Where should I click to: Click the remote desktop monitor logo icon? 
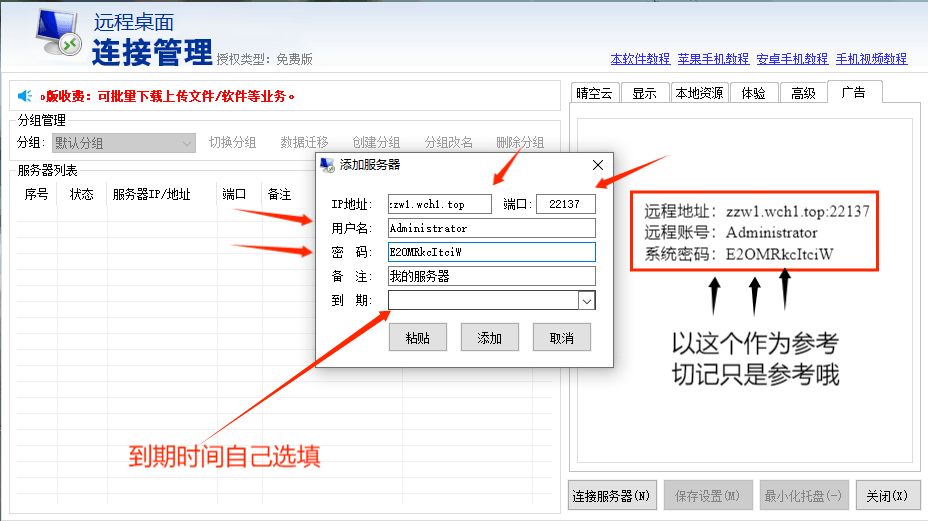coord(60,36)
